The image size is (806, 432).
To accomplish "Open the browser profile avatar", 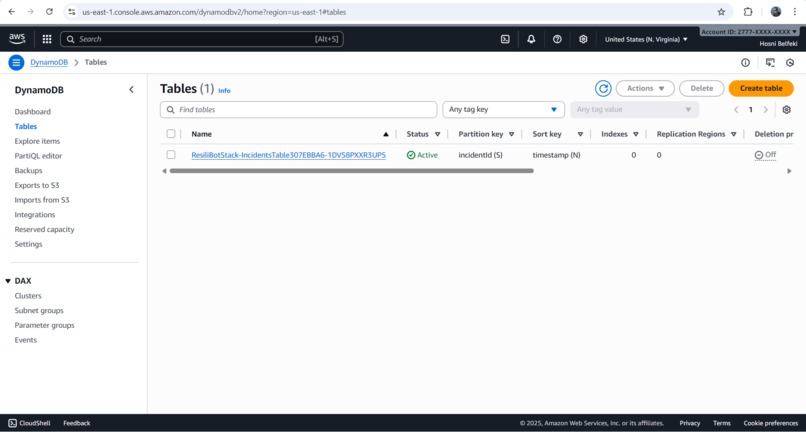I will [x=776, y=12].
